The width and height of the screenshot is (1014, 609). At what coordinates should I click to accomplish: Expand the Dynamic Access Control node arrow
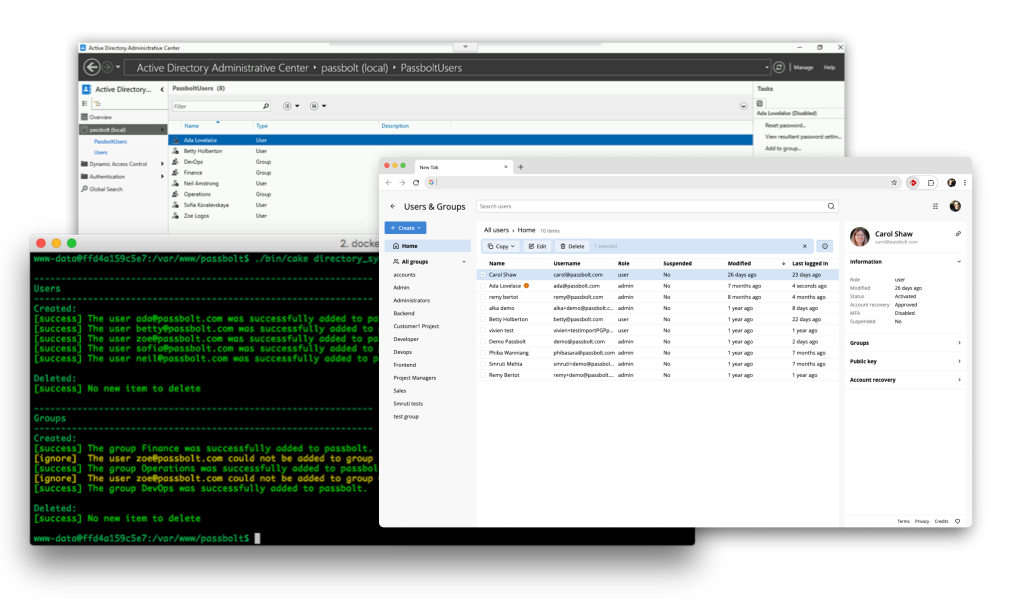162,164
